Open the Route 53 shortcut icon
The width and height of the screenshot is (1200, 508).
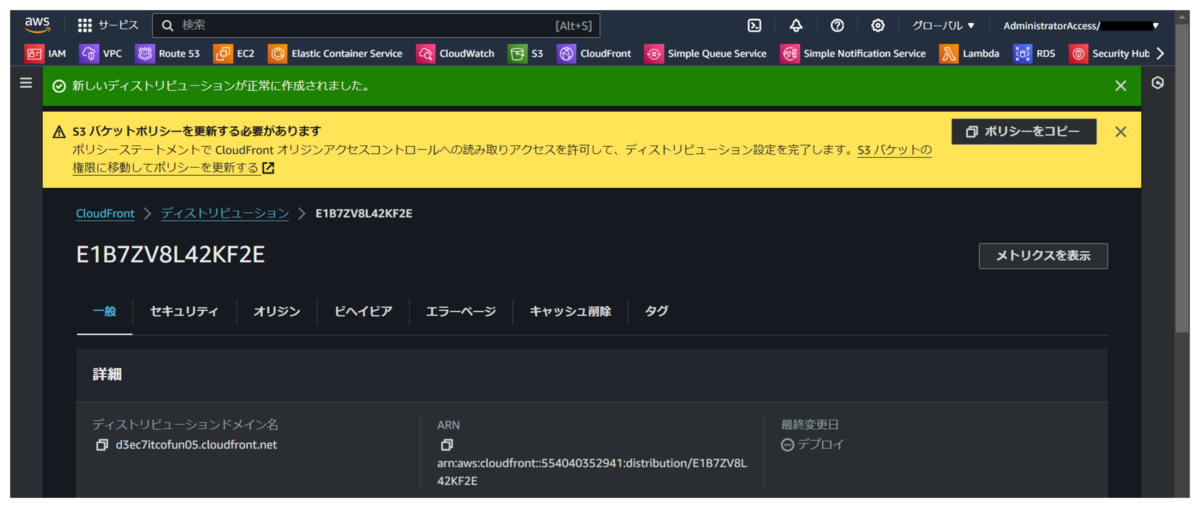click(145, 54)
